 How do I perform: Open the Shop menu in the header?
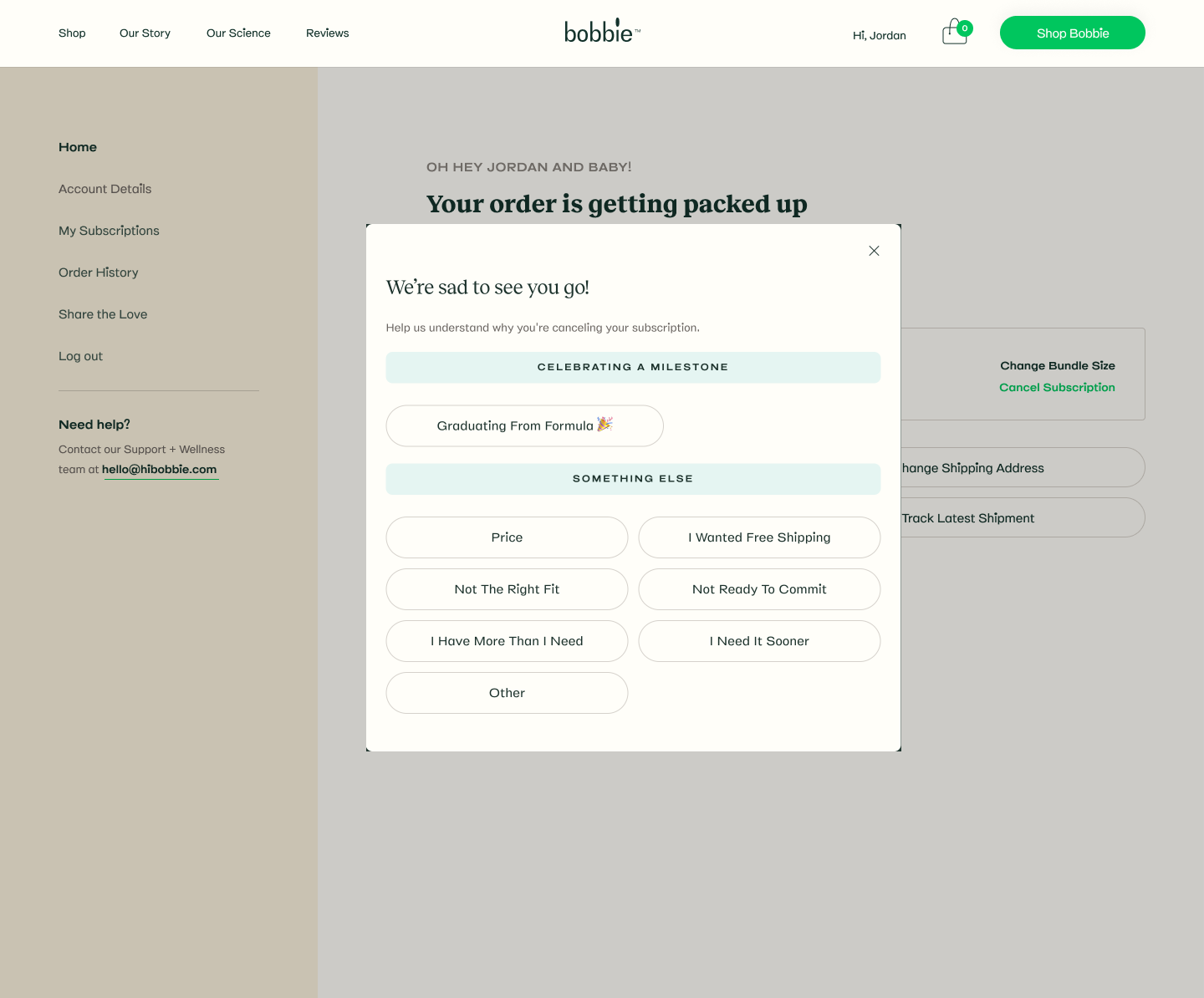pos(72,33)
